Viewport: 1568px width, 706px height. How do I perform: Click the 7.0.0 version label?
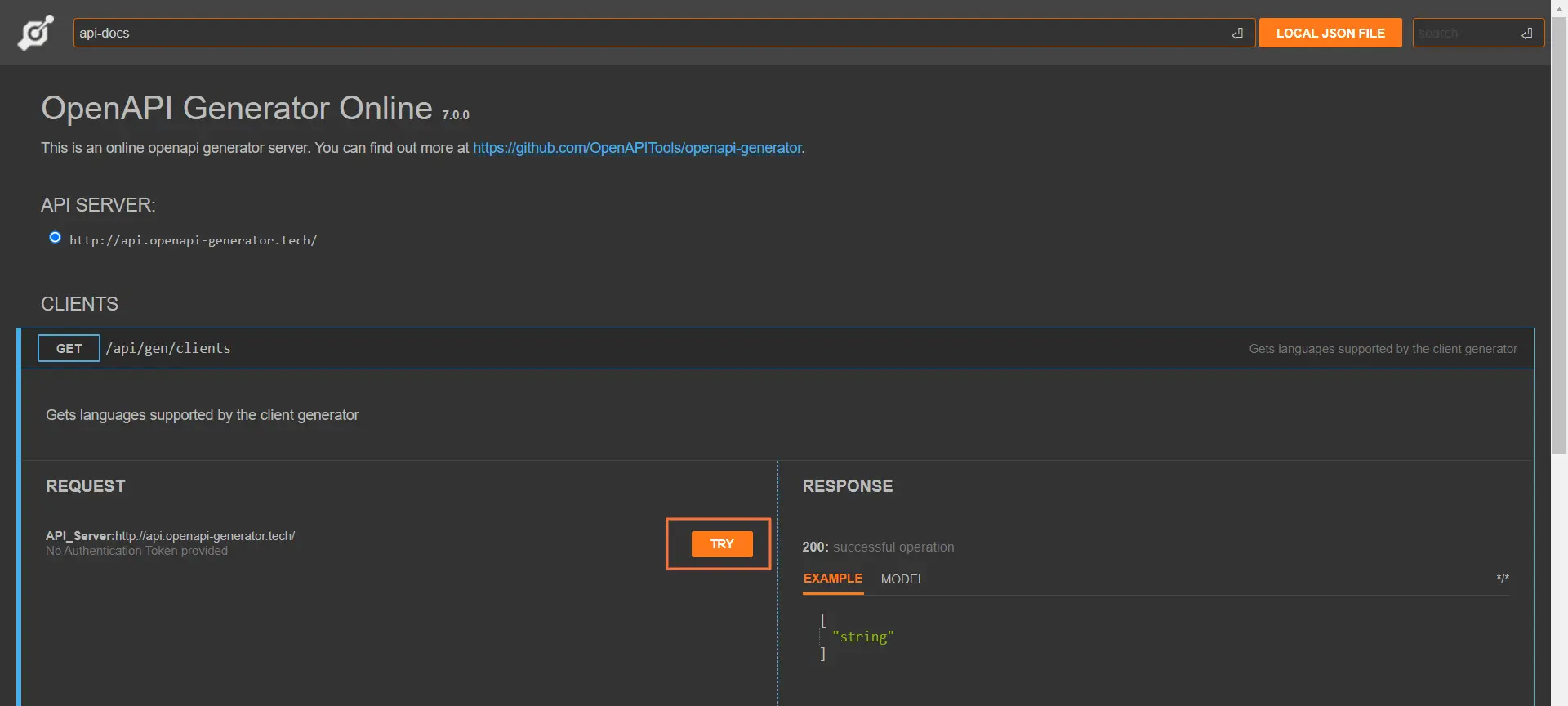coord(456,115)
